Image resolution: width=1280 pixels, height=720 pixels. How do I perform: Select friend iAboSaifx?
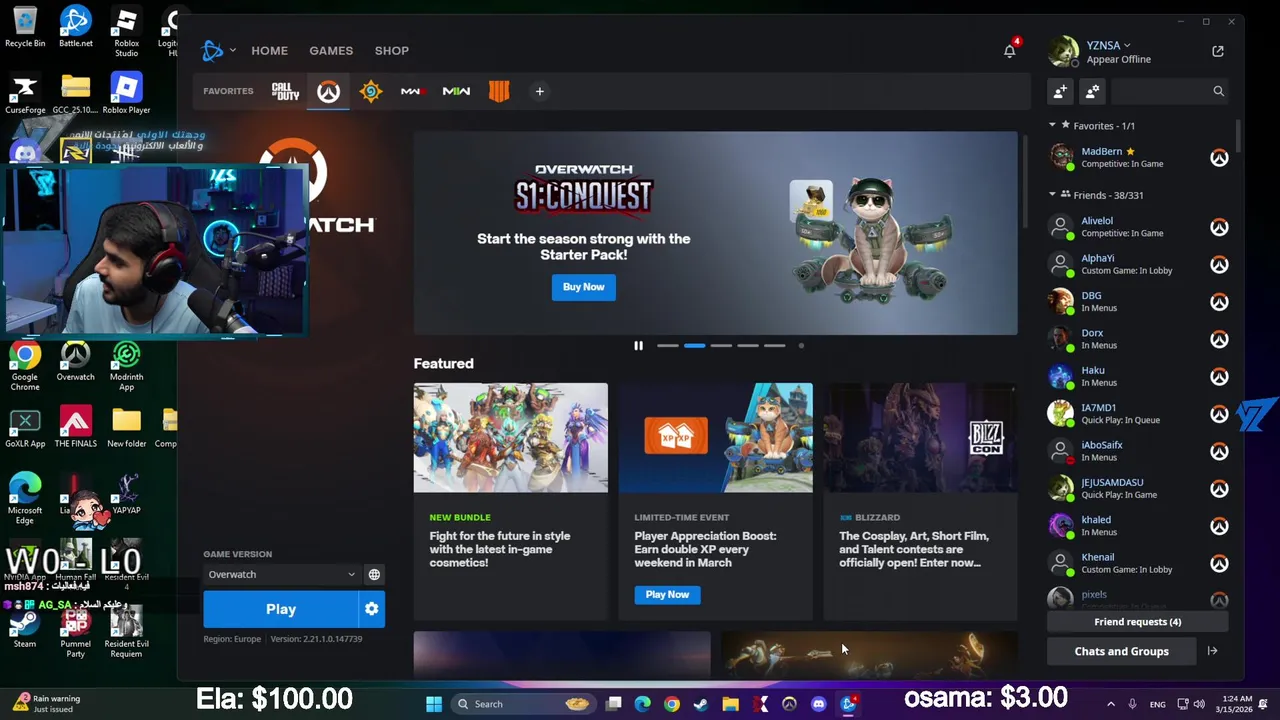pos(1138,451)
